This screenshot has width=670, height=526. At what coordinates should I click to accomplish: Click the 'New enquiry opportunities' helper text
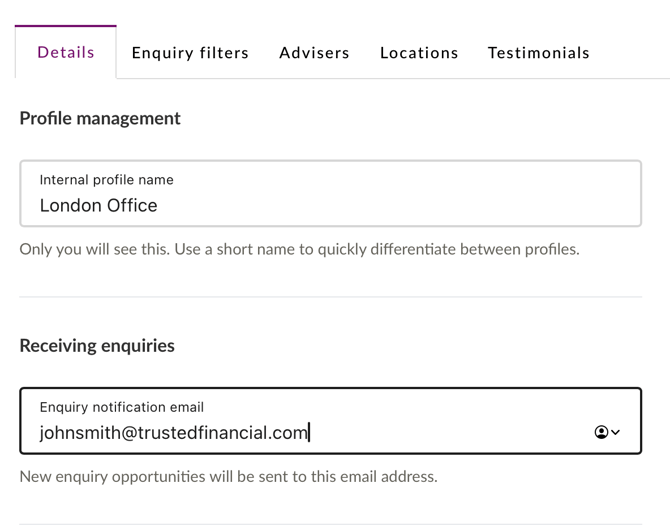[x=228, y=476]
